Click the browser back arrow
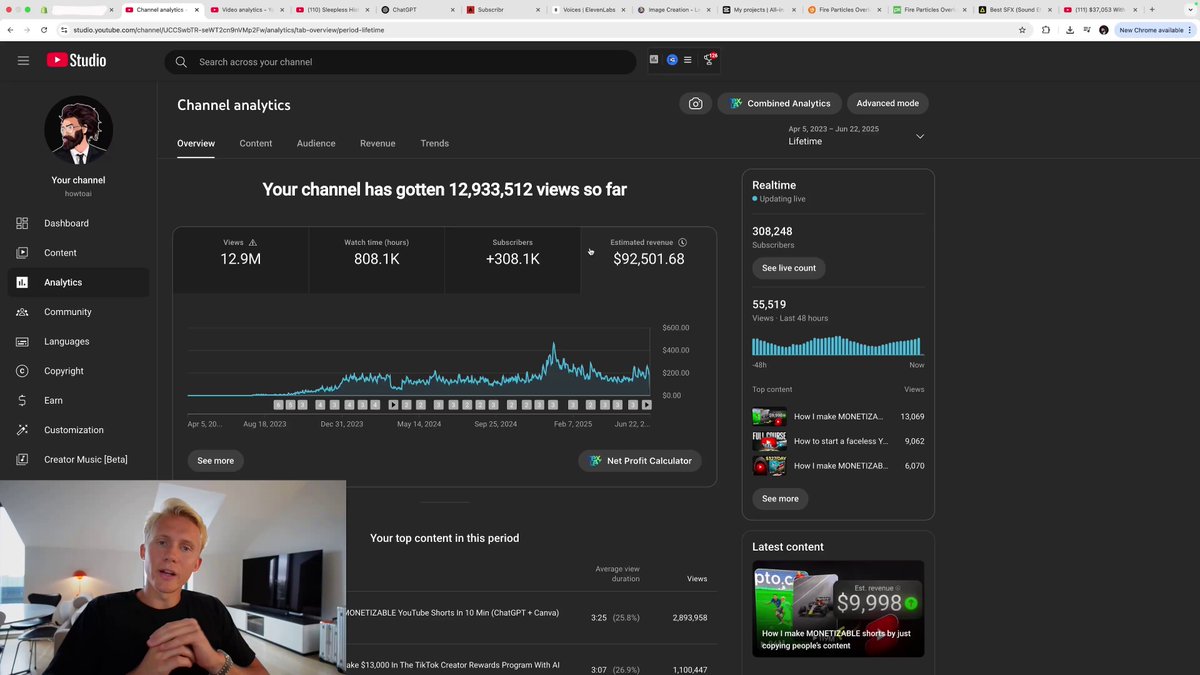The height and width of the screenshot is (675, 1200). point(10,30)
